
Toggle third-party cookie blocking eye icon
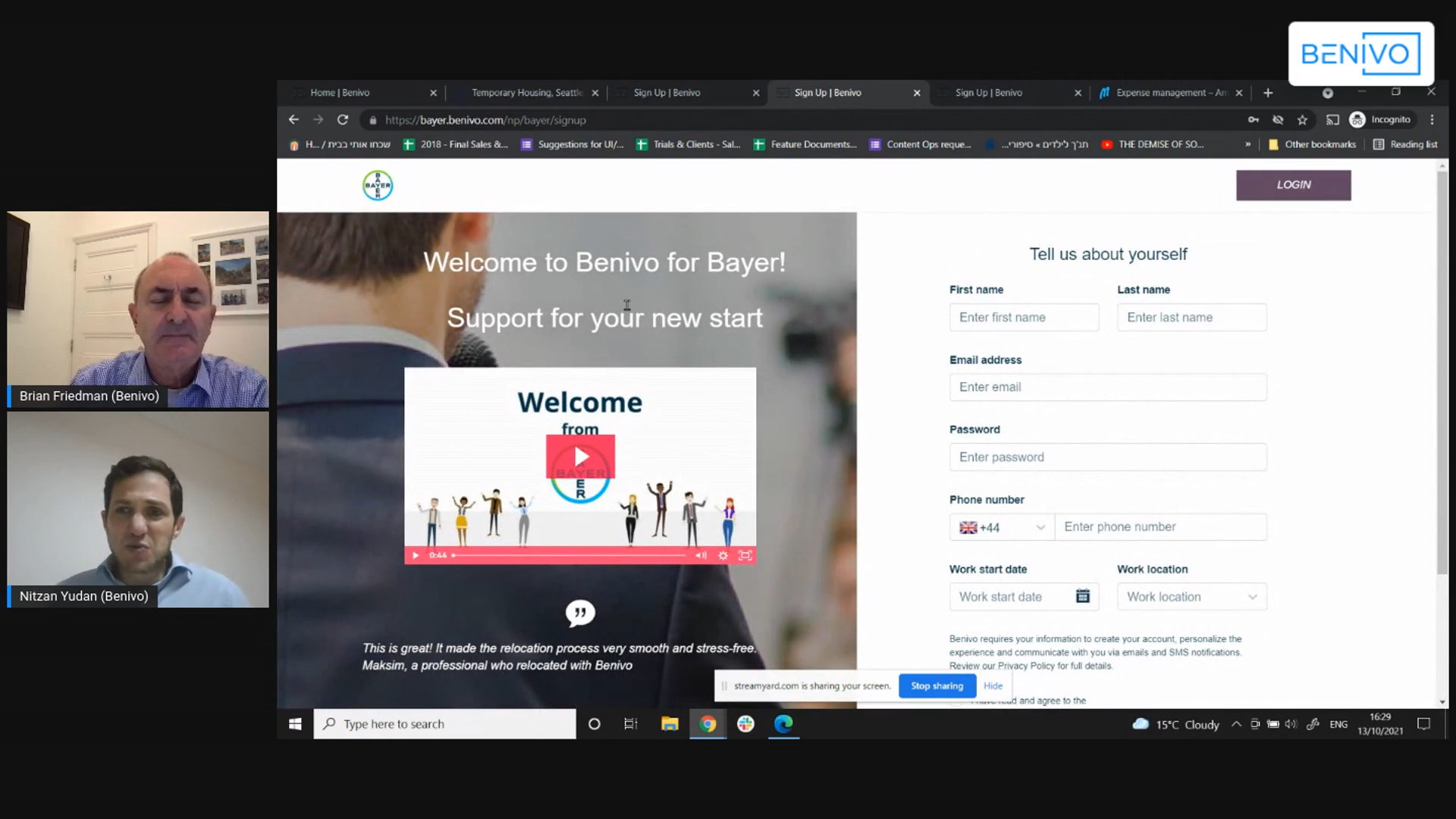coord(1278,120)
